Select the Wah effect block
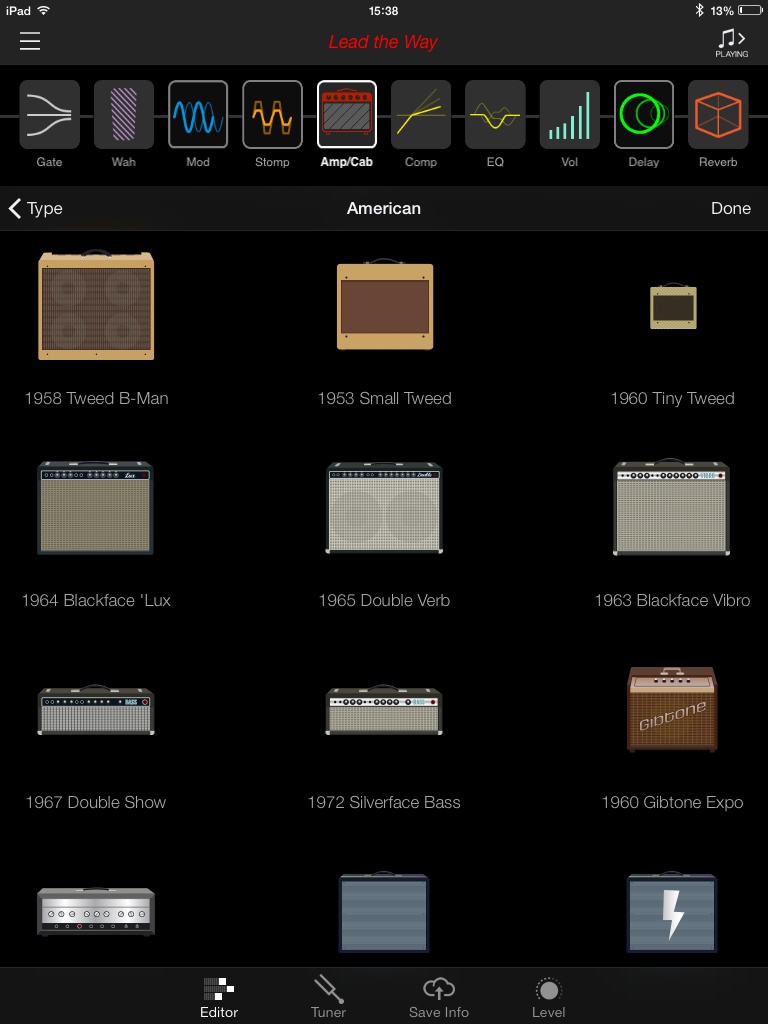 [124, 115]
